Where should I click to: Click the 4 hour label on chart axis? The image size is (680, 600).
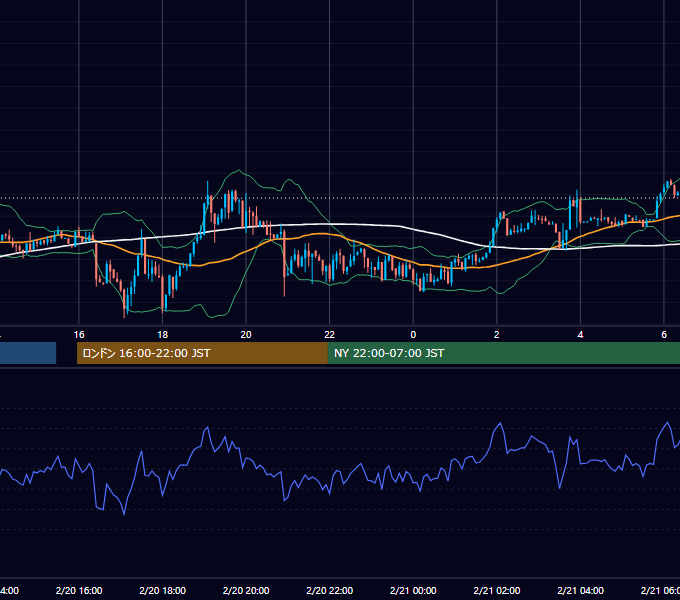[580, 335]
